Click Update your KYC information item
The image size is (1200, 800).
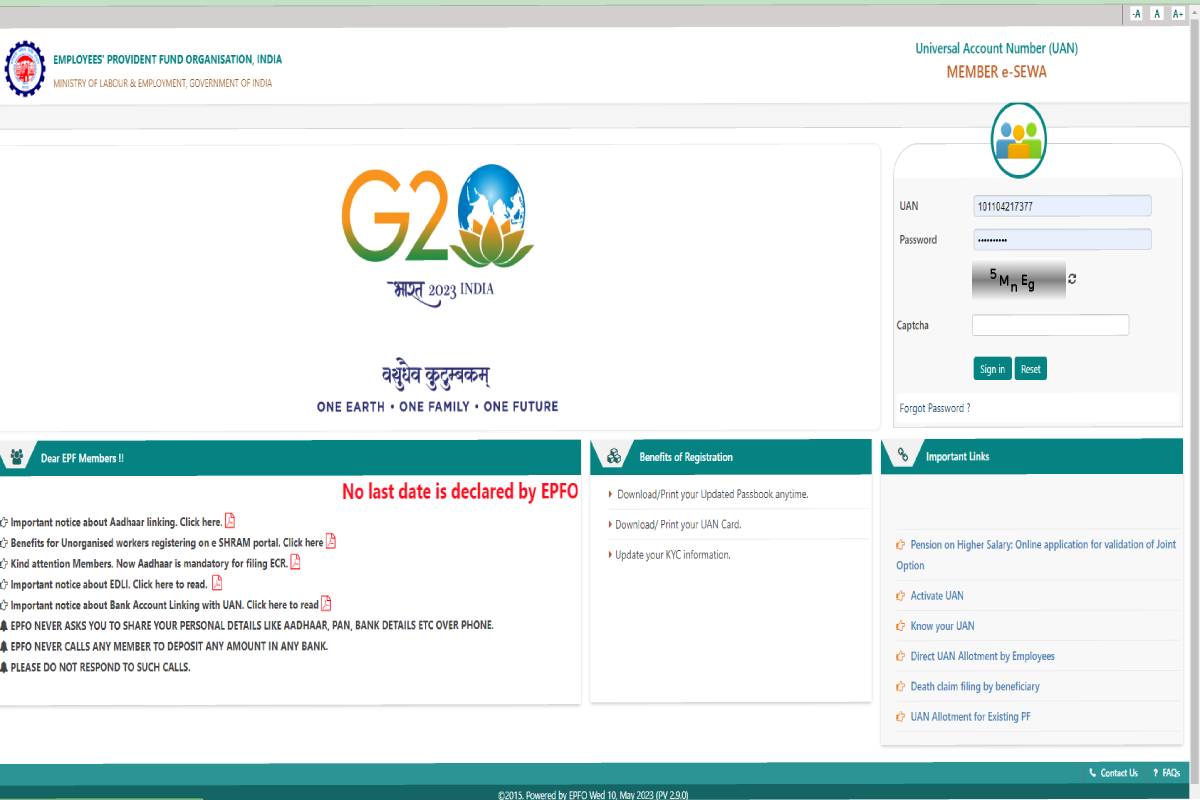click(673, 554)
